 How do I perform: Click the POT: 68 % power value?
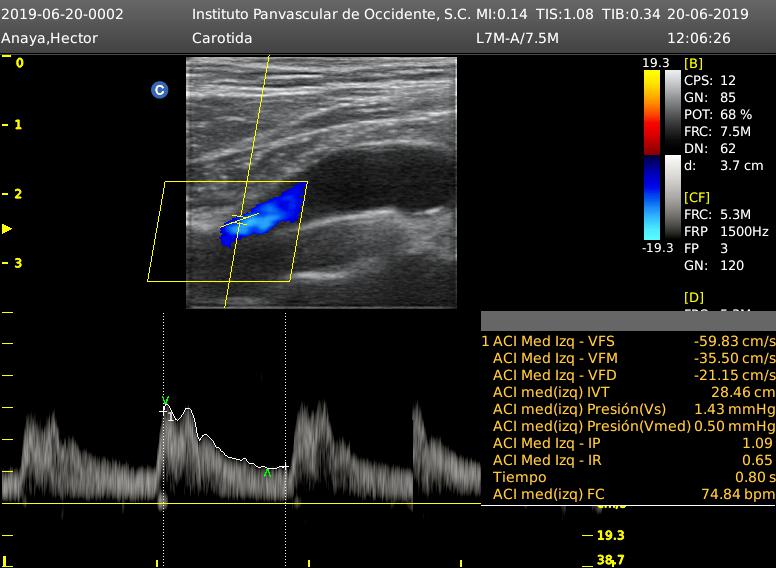718,114
